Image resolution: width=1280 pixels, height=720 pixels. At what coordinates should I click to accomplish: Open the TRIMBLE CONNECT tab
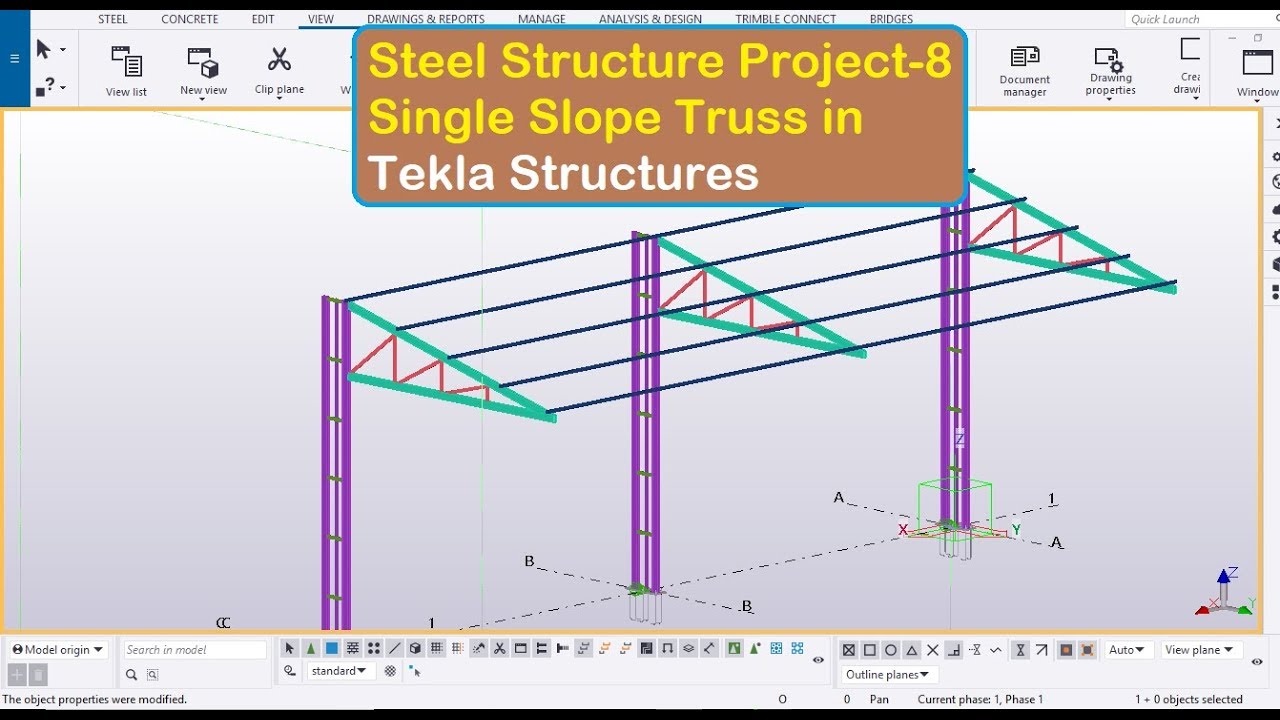coord(785,19)
